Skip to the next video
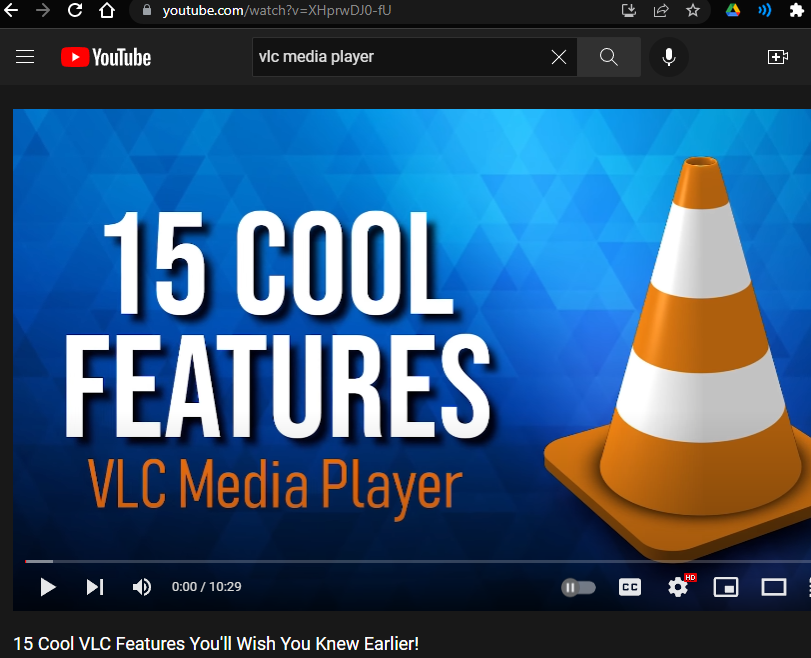 pyautogui.click(x=95, y=587)
